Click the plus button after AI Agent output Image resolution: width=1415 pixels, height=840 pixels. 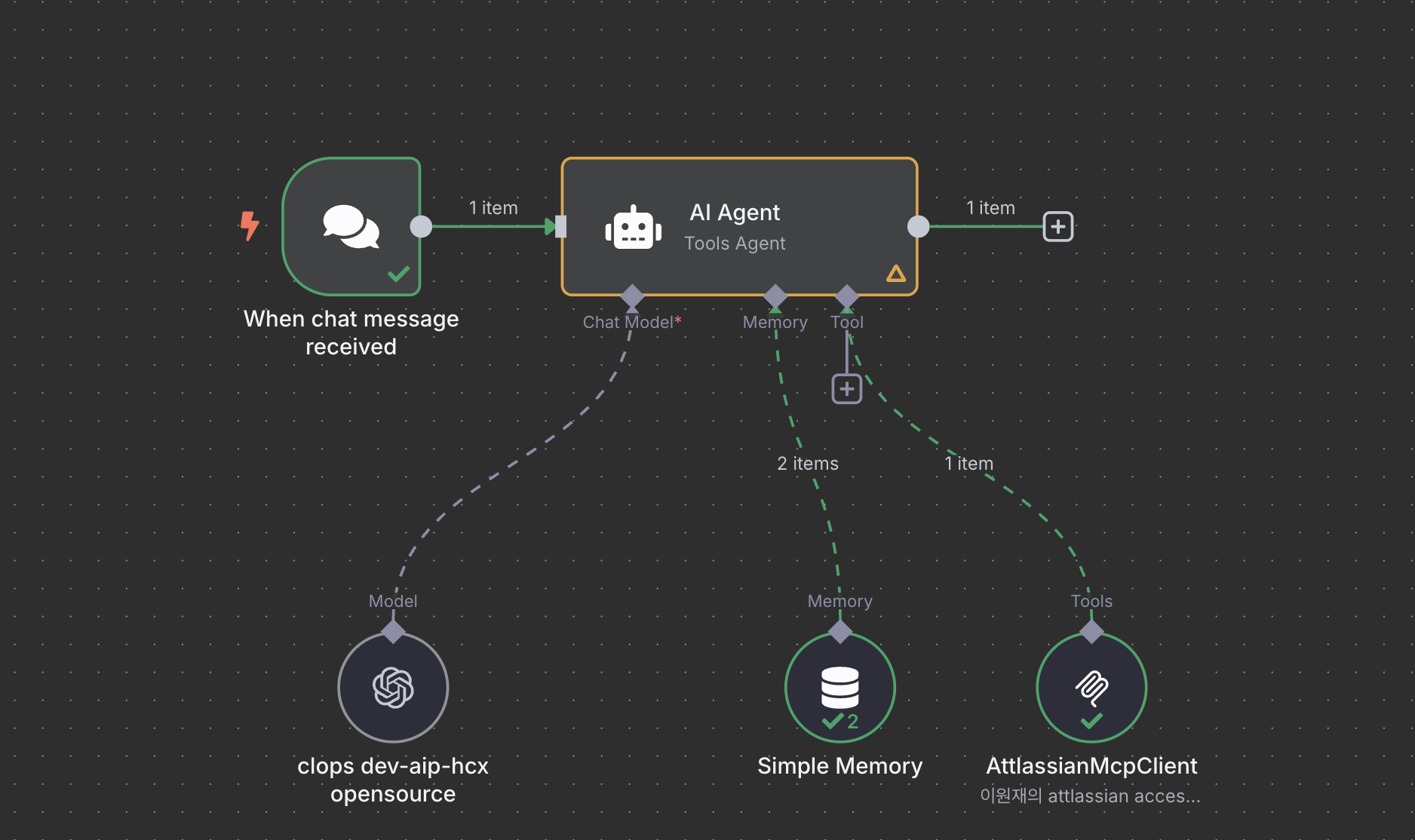click(1058, 225)
